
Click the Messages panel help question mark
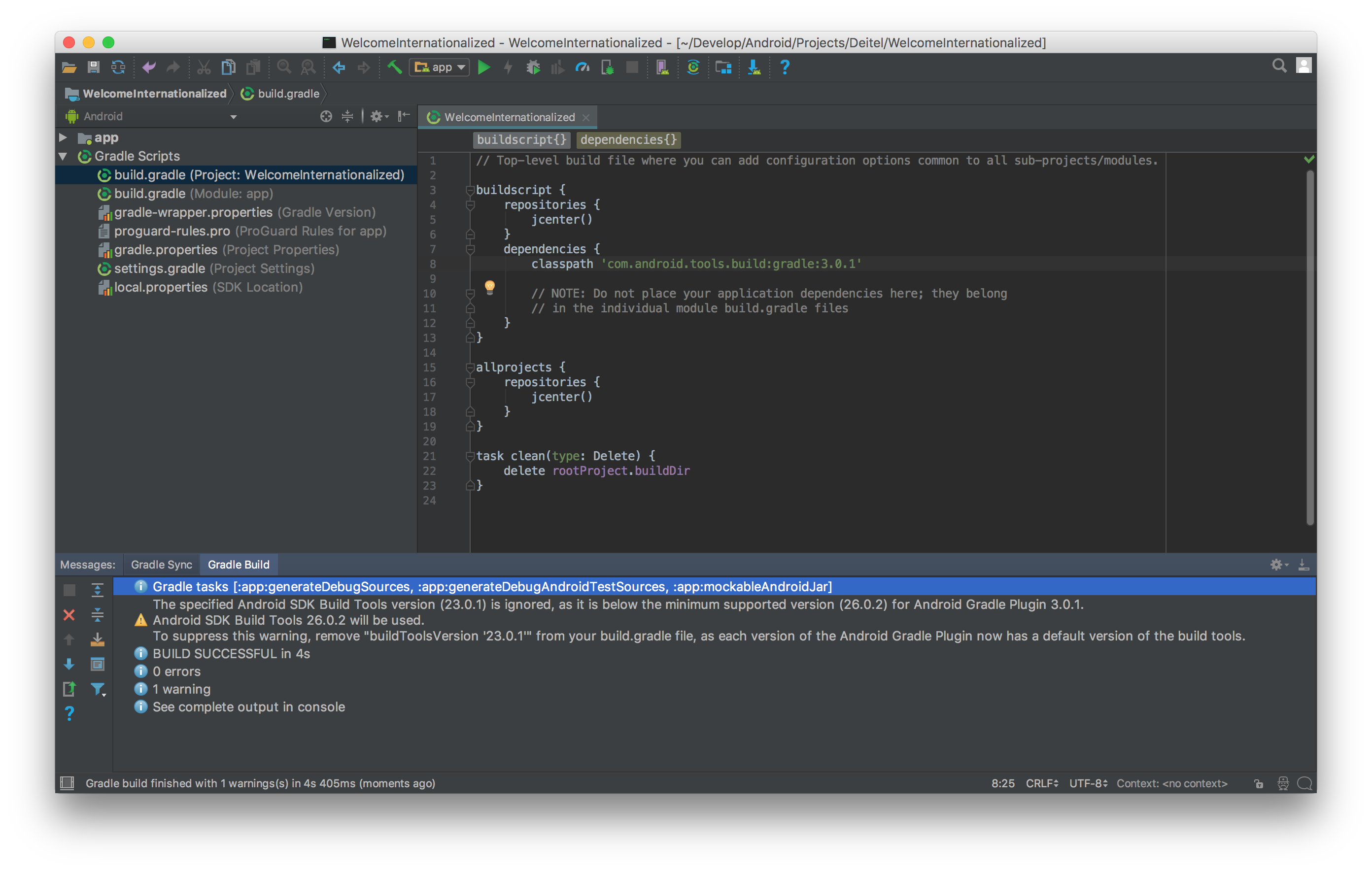(x=69, y=713)
